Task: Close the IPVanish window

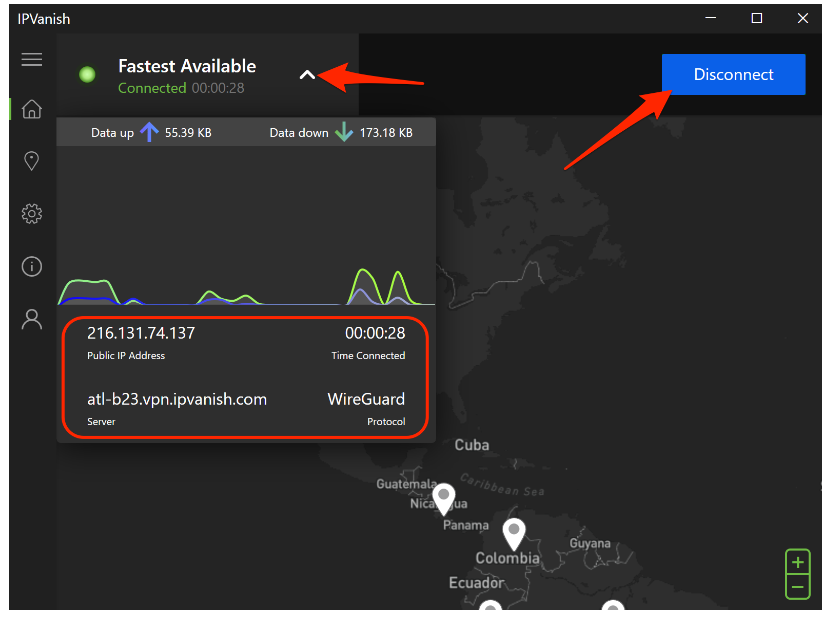Action: point(803,18)
